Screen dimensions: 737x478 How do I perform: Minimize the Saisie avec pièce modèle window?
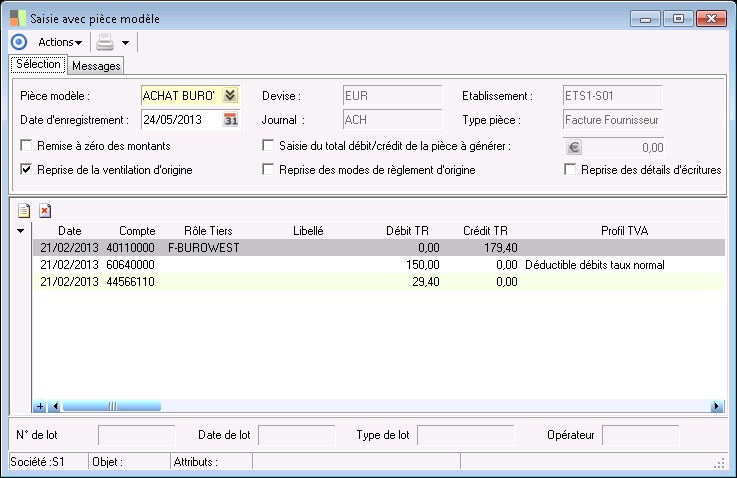coord(645,19)
